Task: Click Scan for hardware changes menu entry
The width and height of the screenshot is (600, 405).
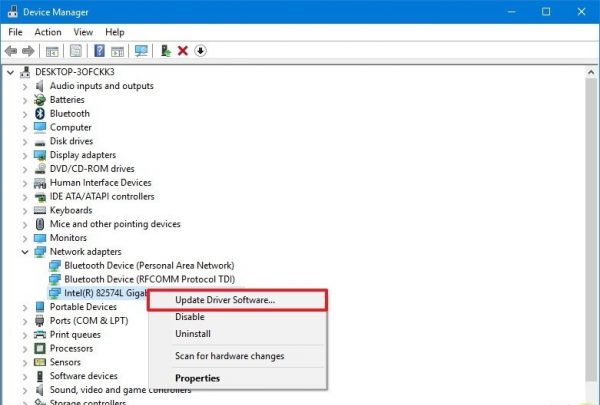Action: [x=229, y=356]
